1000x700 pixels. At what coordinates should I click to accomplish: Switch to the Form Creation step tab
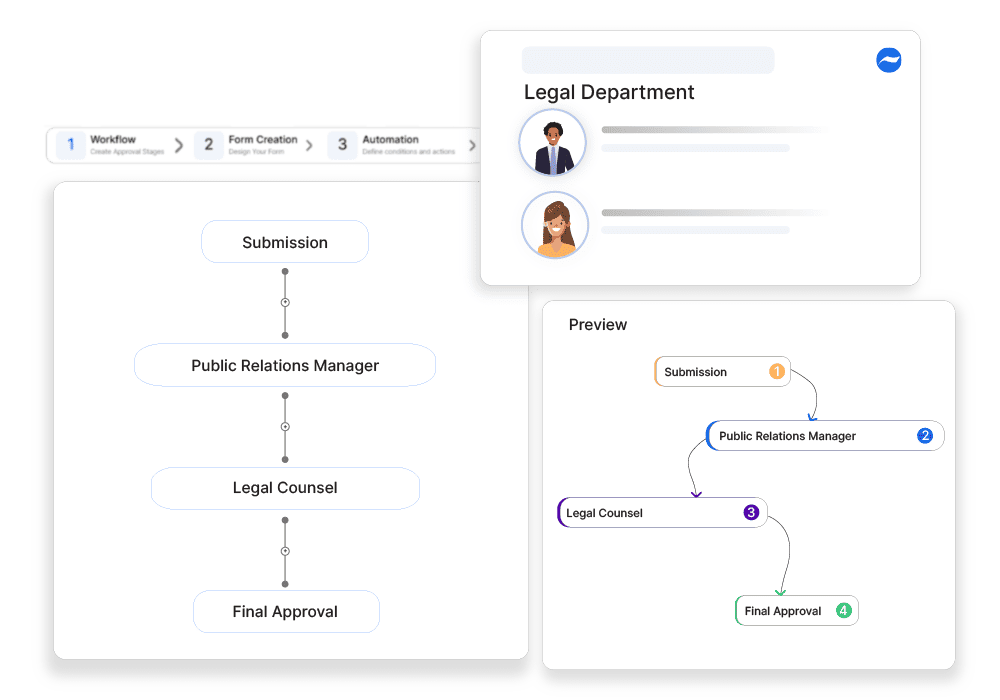point(247,145)
